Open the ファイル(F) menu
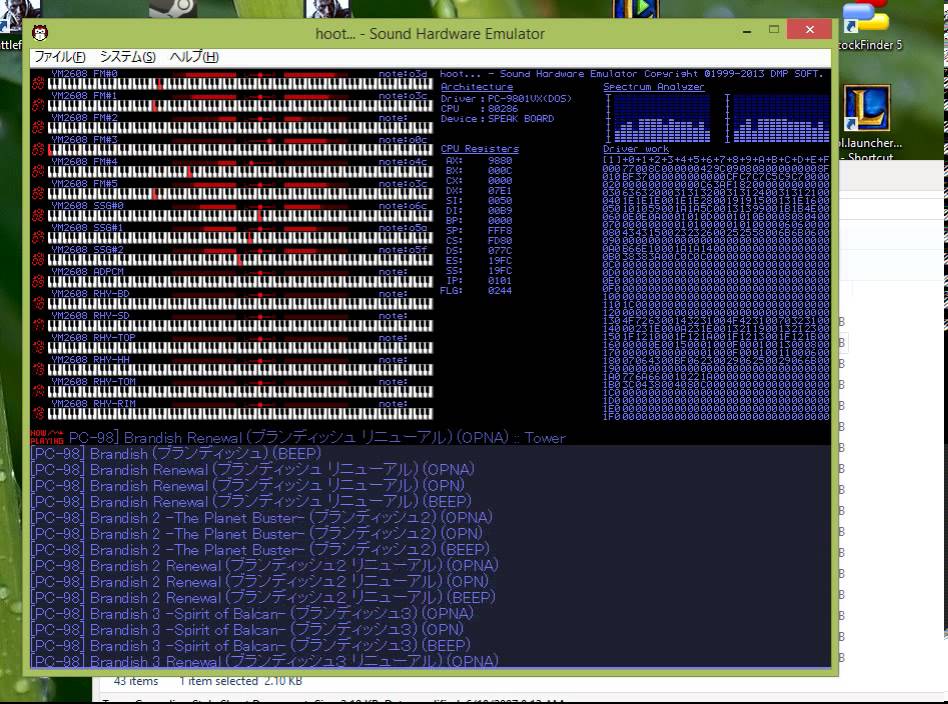The width and height of the screenshot is (948, 704). click(x=59, y=57)
